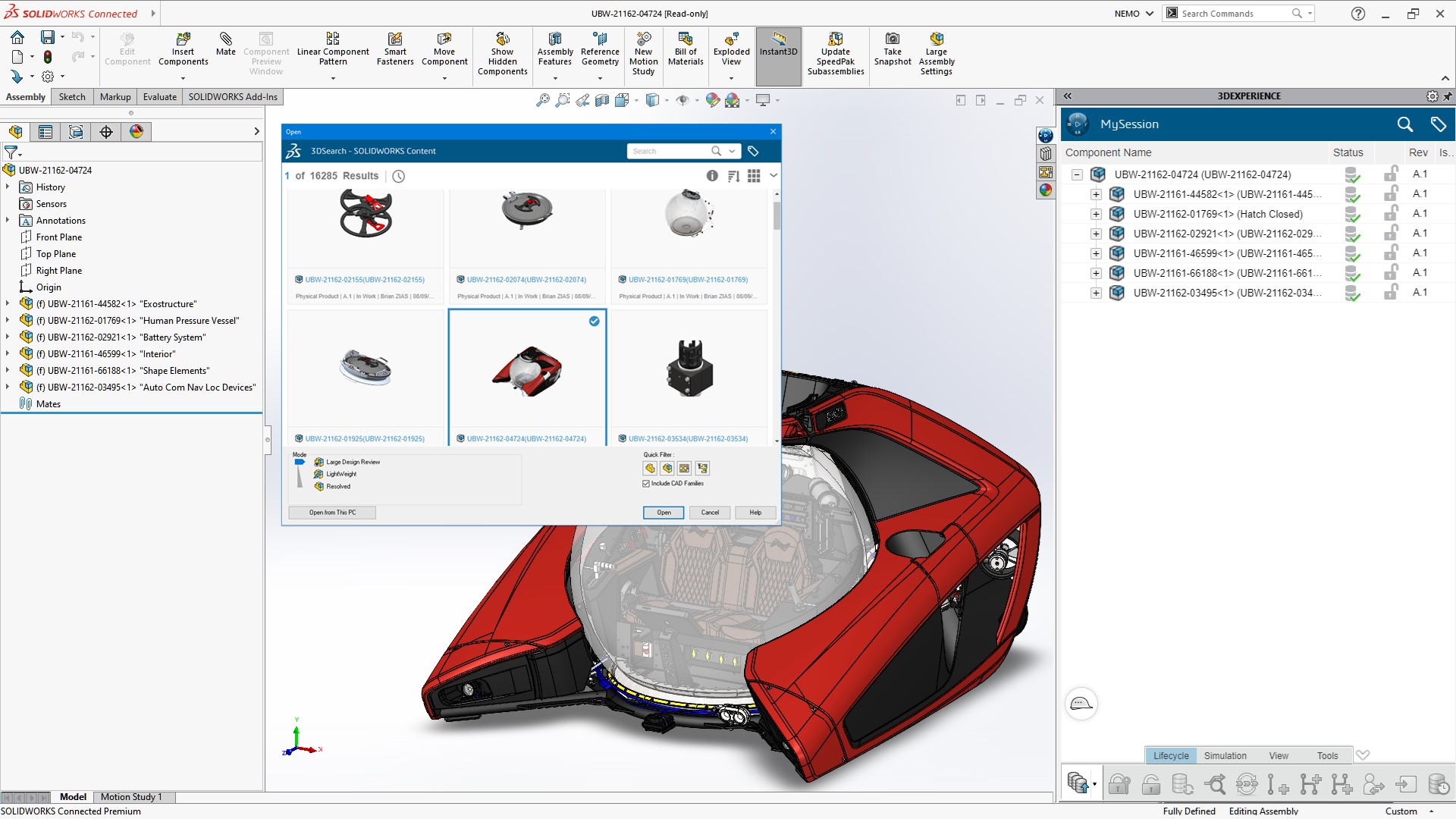The height and width of the screenshot is (819, 1456).
Task: Select the Mate tool
Action: (x=225, y=45)
